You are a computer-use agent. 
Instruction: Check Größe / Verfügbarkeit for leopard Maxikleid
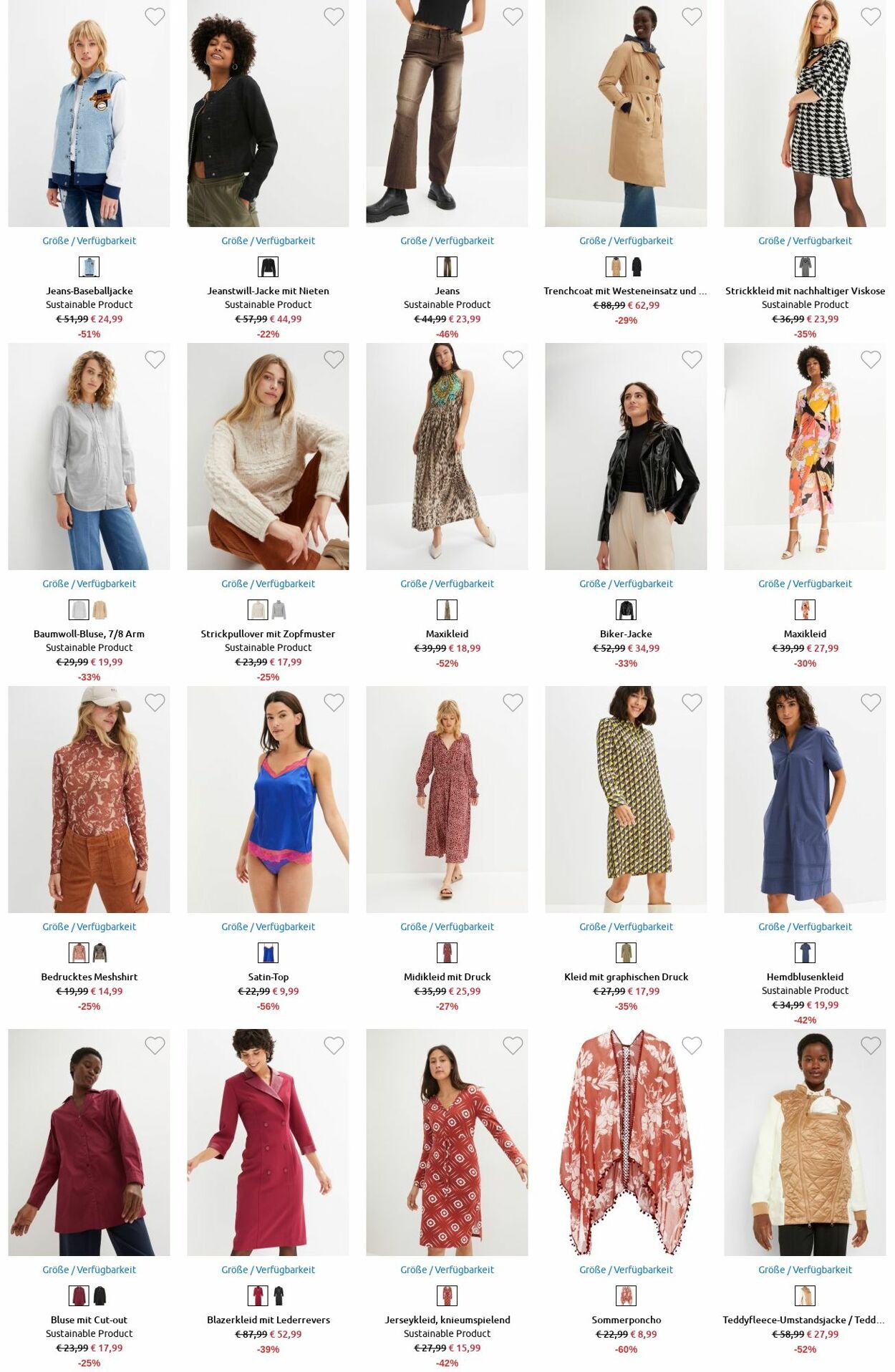(447, 584)
